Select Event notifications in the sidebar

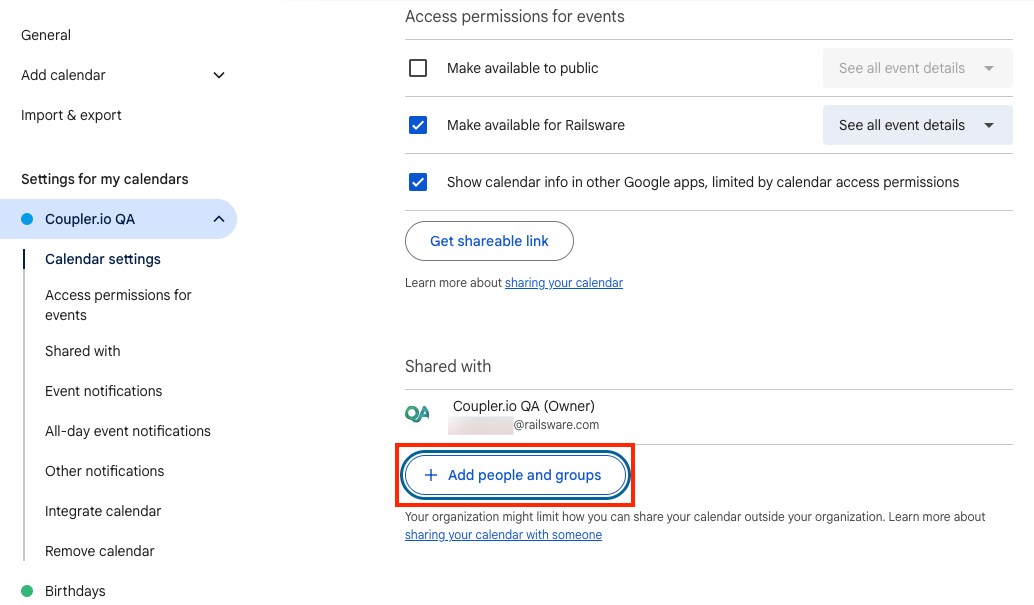pos(103,391)
